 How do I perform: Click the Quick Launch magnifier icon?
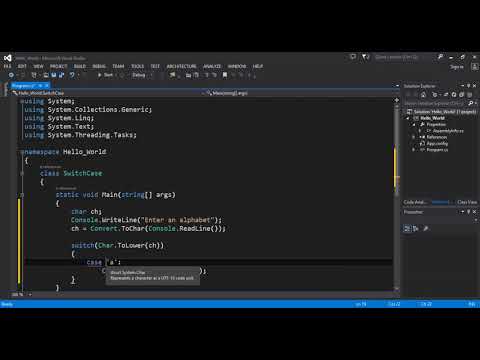point(440,57)
